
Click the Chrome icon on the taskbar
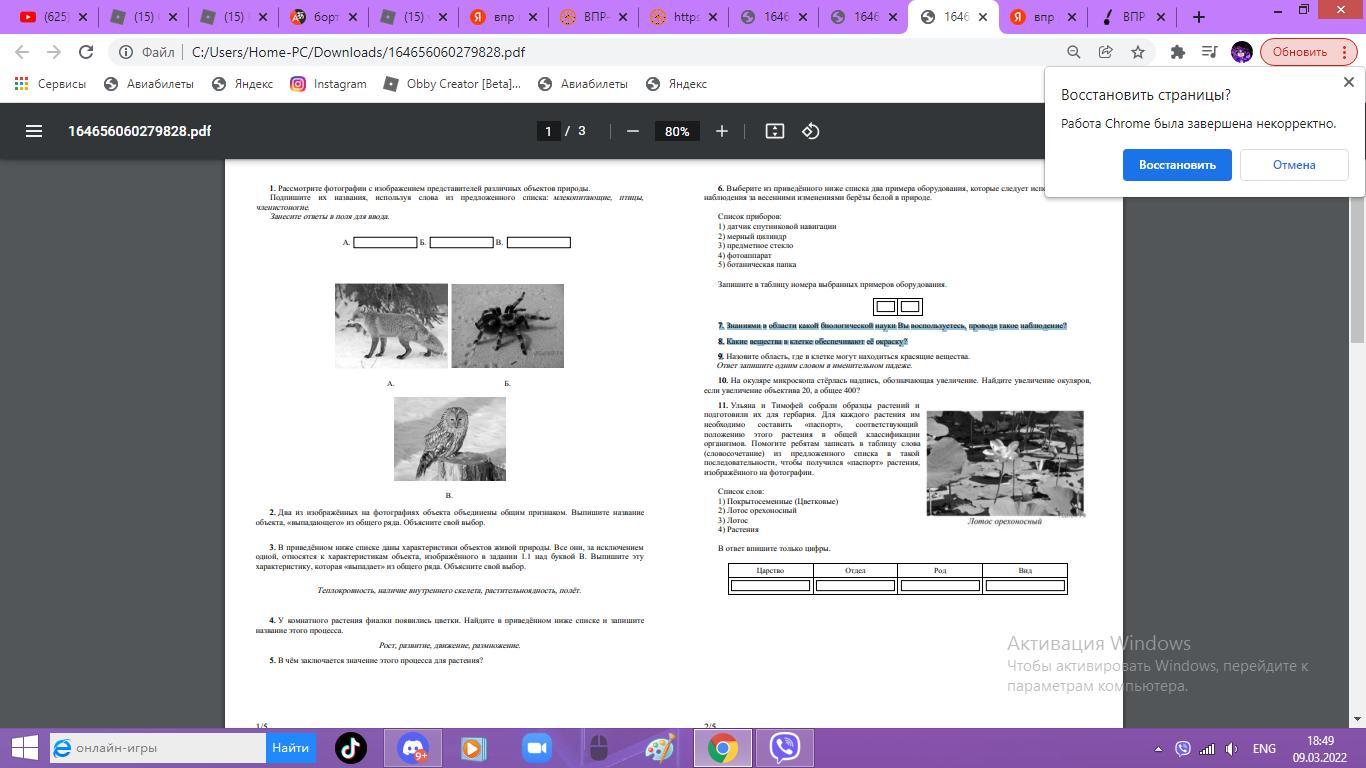click(x=723, y=748)
